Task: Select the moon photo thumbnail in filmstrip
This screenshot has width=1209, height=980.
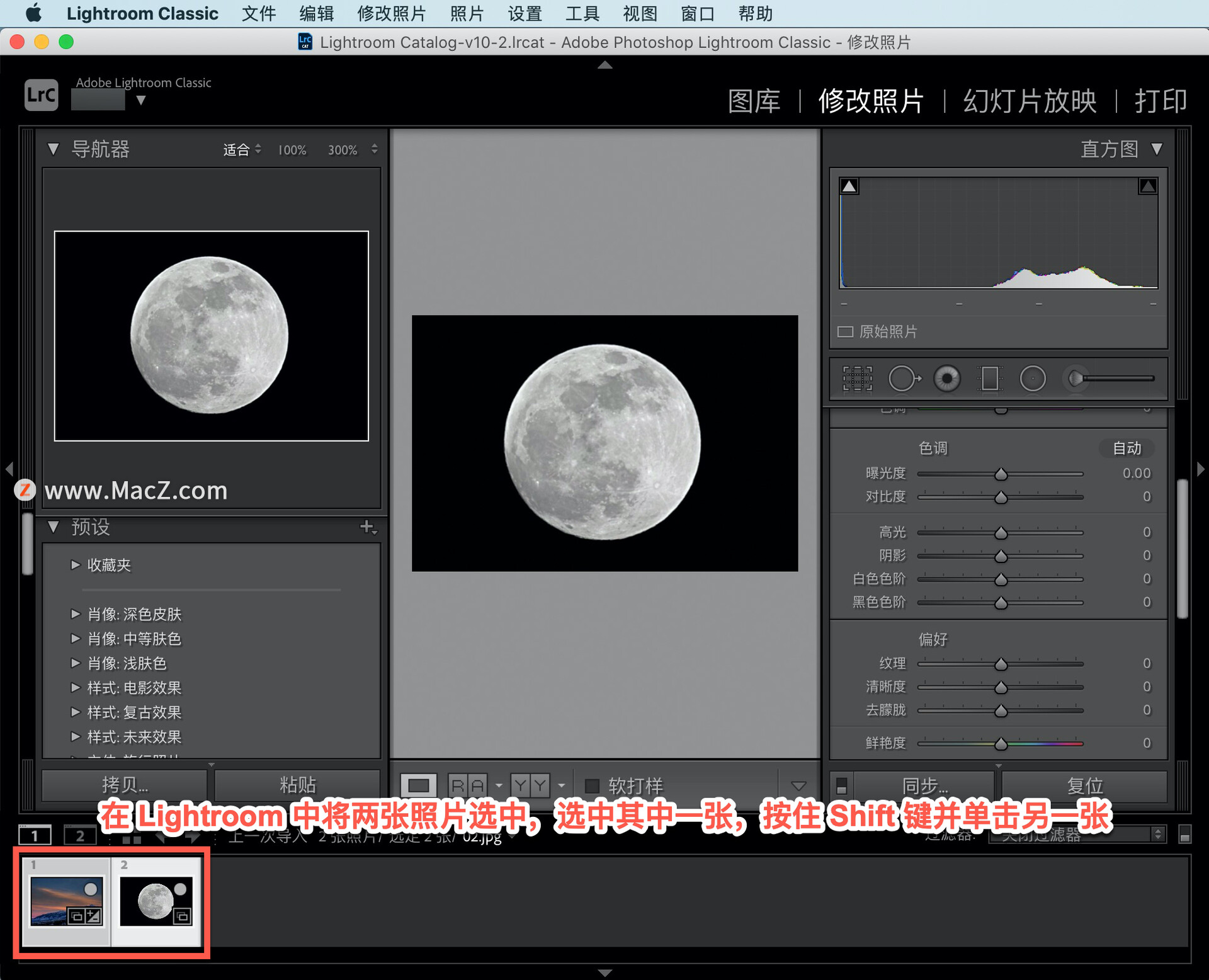Action: [x=156, y=902]
